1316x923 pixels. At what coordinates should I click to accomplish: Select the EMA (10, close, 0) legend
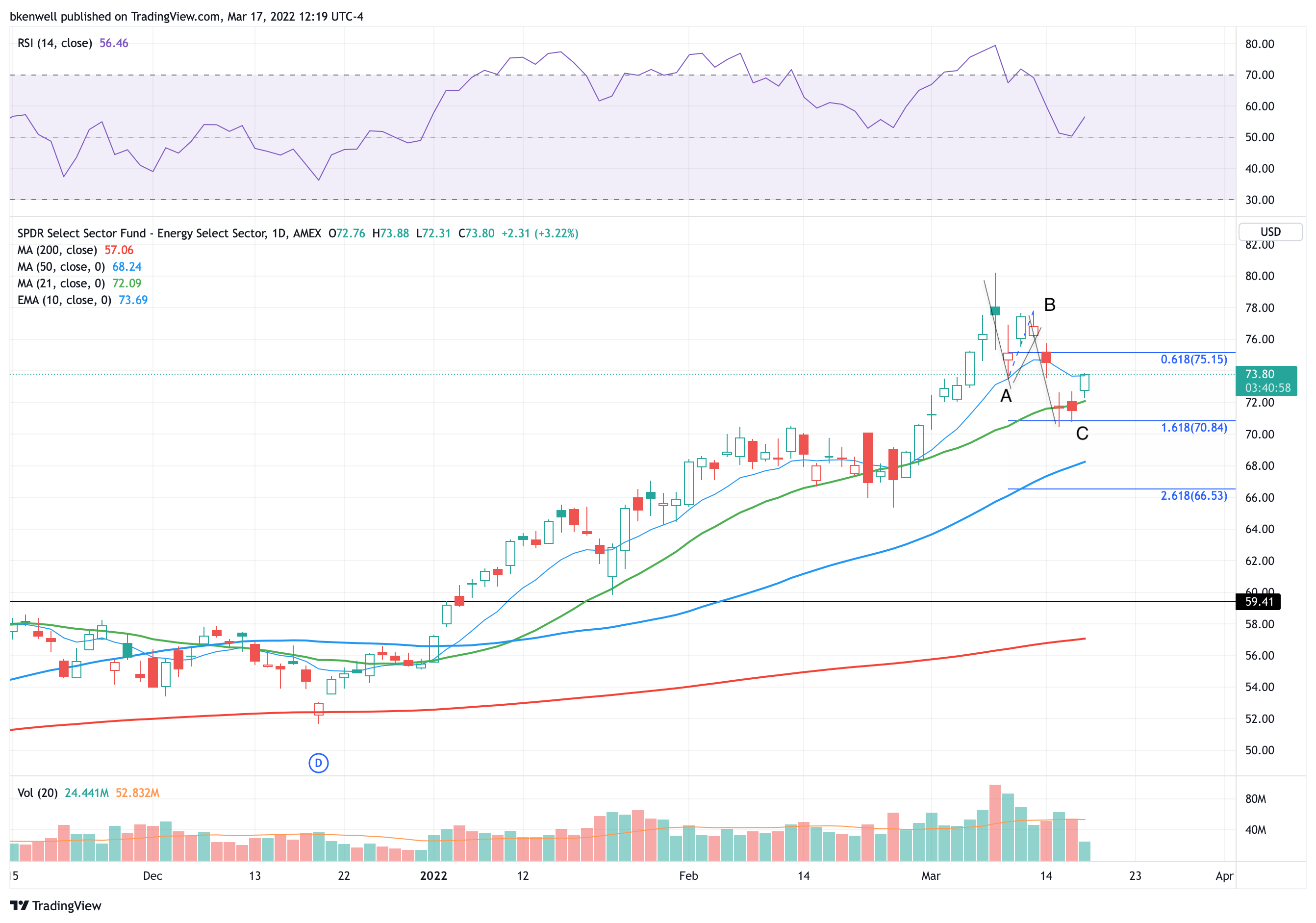[64, 300]
